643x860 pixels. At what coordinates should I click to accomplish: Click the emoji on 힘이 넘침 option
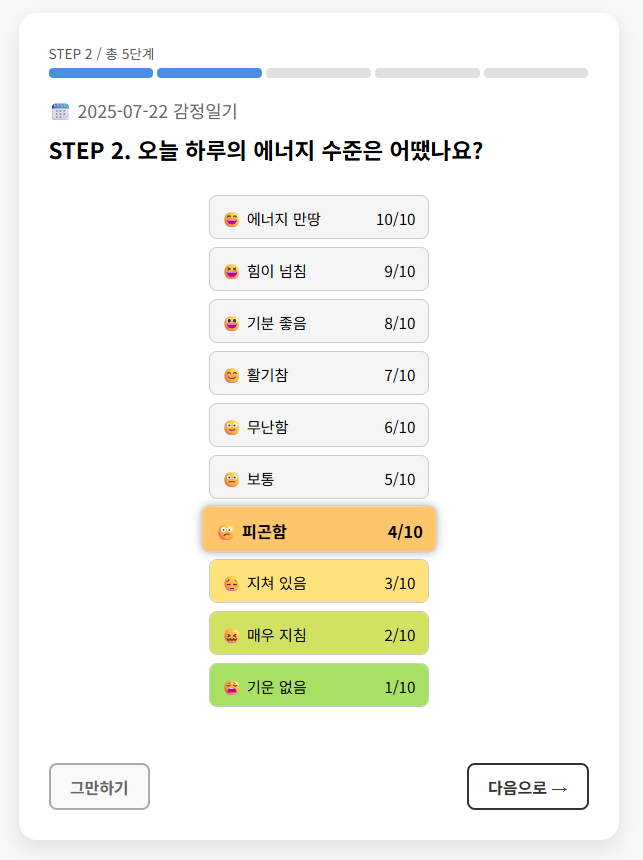tap(232, 271)
